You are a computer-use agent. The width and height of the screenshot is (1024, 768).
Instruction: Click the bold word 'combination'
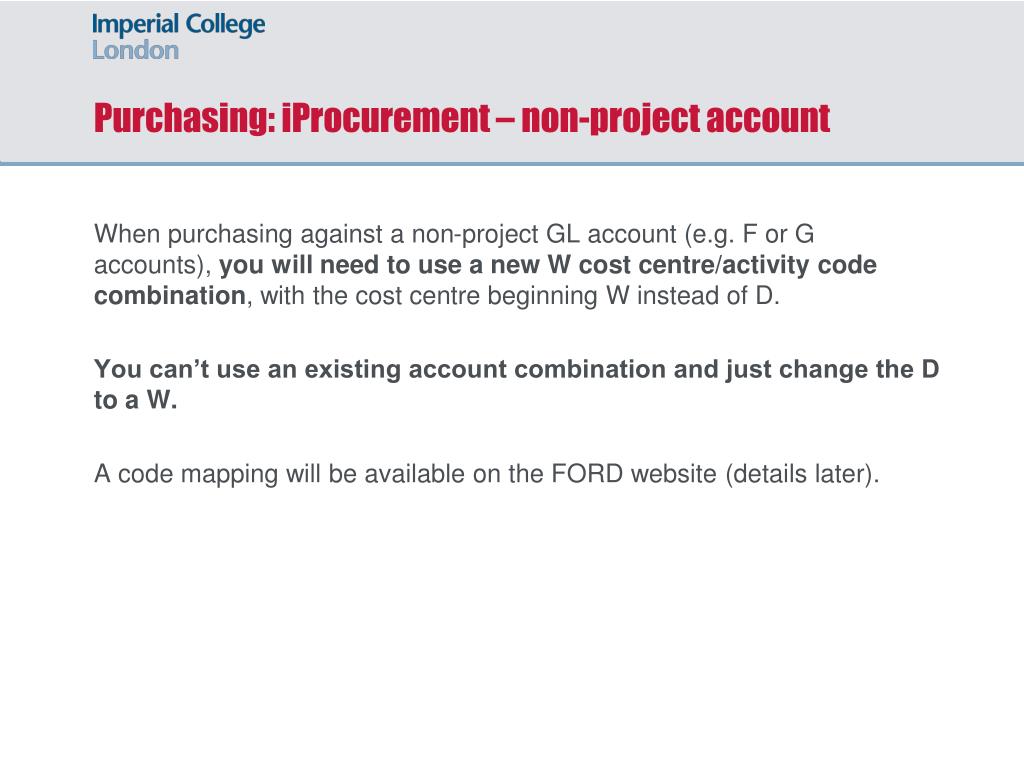tap(170, 296)
